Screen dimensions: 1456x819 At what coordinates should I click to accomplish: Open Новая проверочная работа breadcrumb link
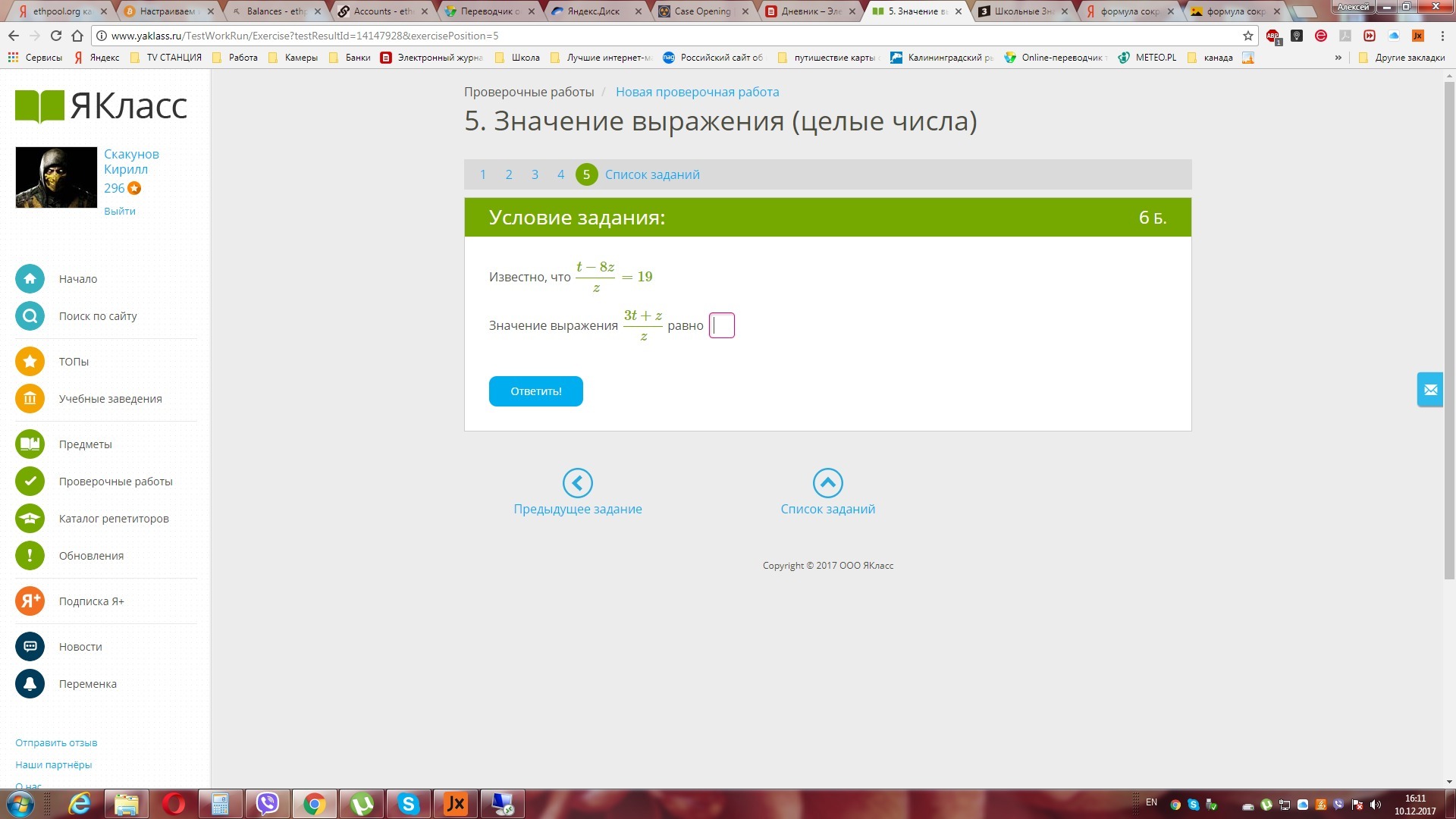(697, 92)
